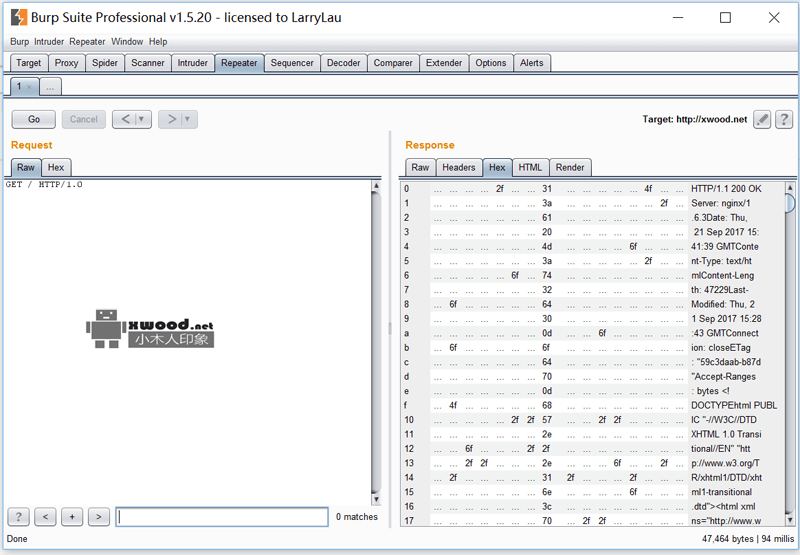Switch to the Options tab
This screenshot has width=800, height=555.
[491, 63]
